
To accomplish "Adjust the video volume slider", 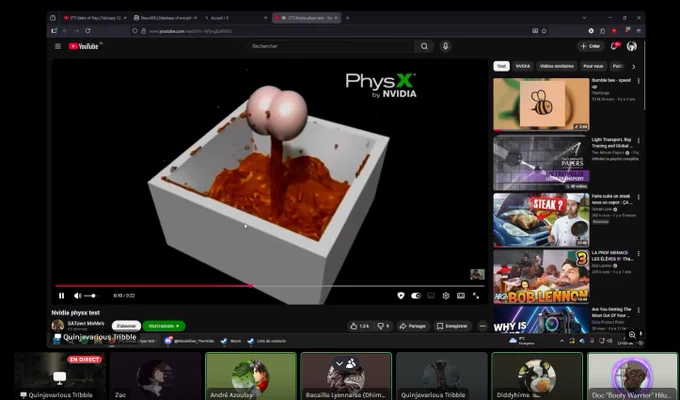I will pos(92,296).
